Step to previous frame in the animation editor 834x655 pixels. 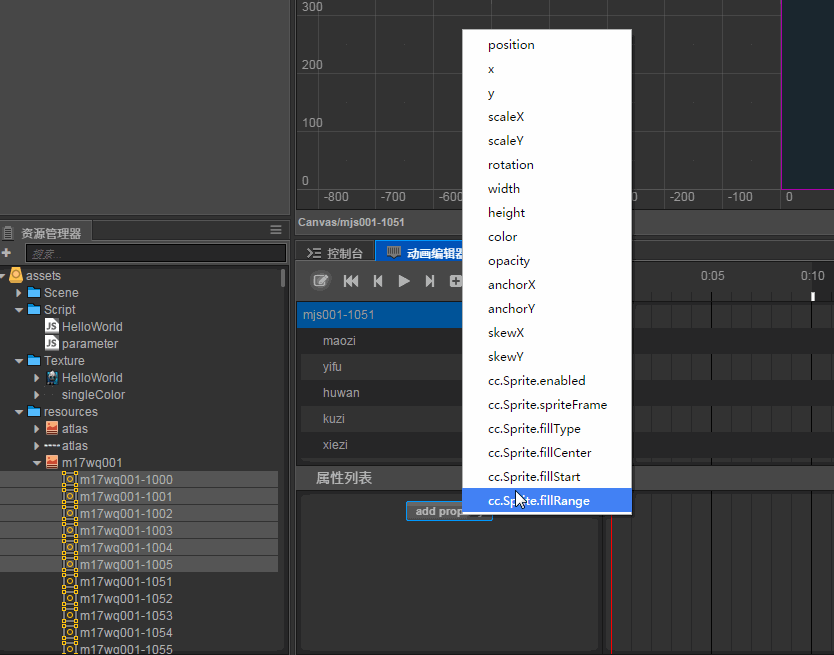pyautogui.click(x=378, y=281)
